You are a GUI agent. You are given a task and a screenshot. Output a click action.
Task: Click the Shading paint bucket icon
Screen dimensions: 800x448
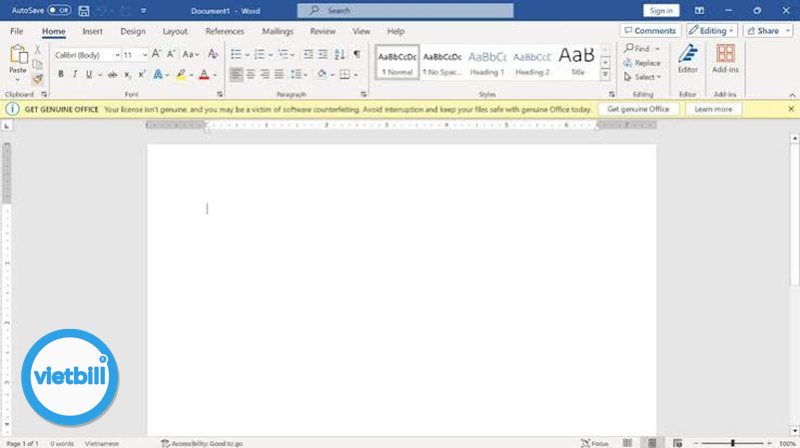pos(321,74)
